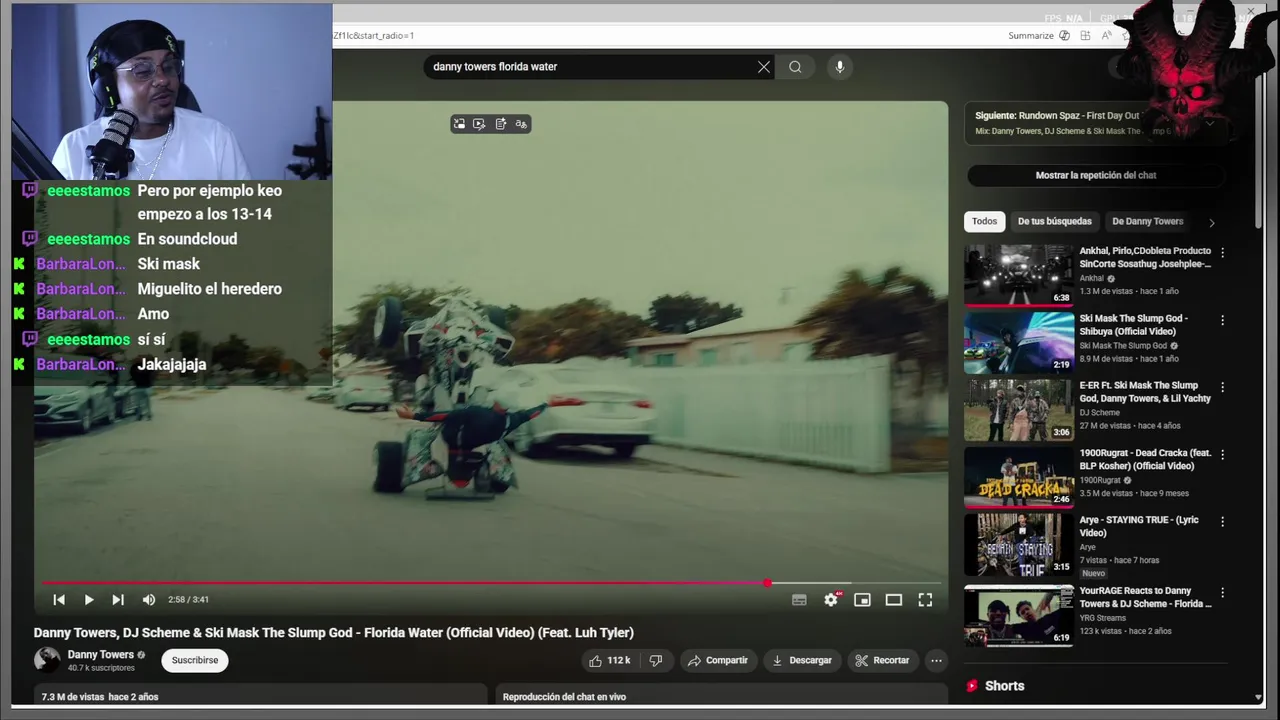Open the Ankhal, Pirlo video thumbnail
This screenshot has height=720, width=1280.
[1018, 275]
